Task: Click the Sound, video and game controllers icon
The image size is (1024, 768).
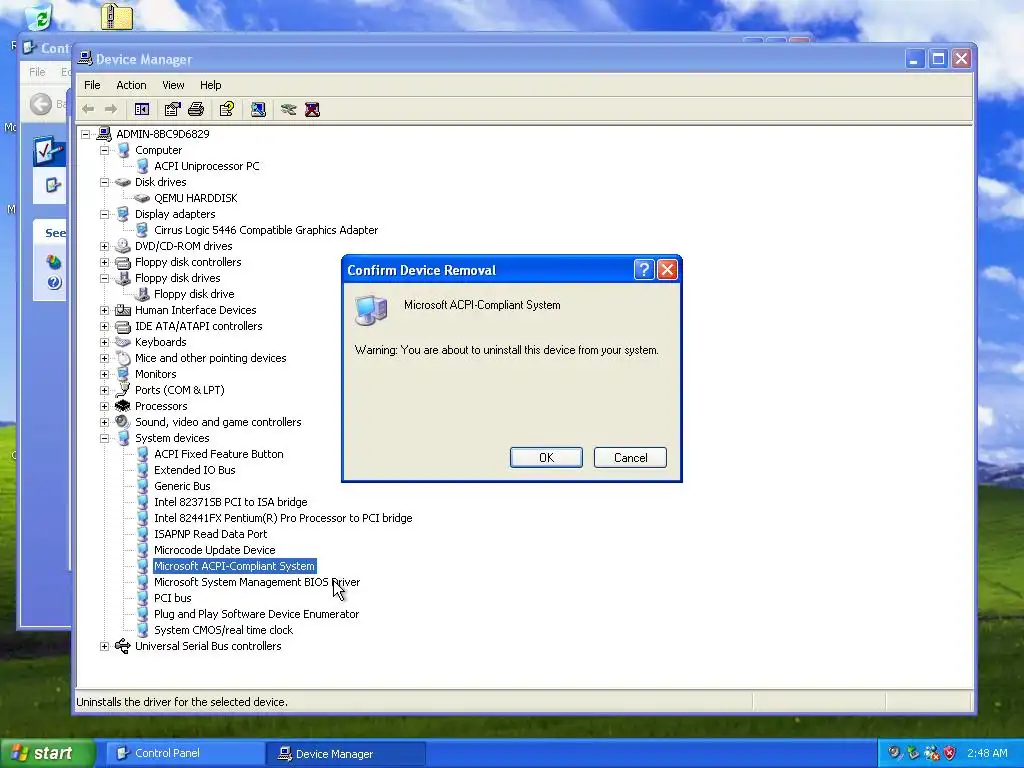Action: point(123,422)
